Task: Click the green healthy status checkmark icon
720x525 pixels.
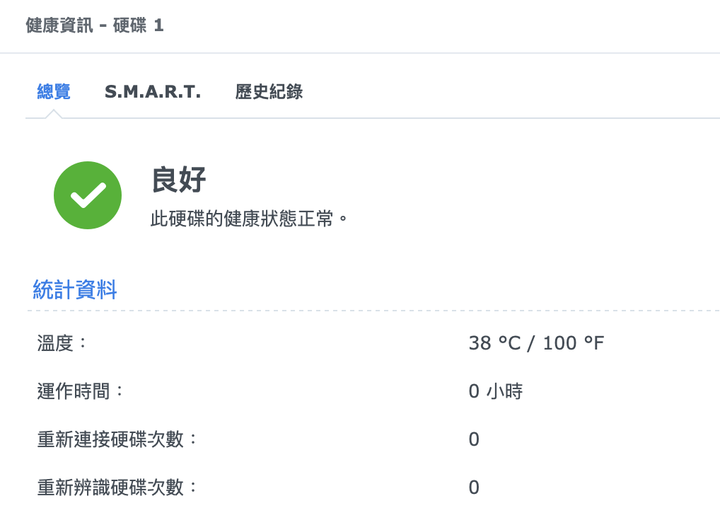Action: point(88,195)
